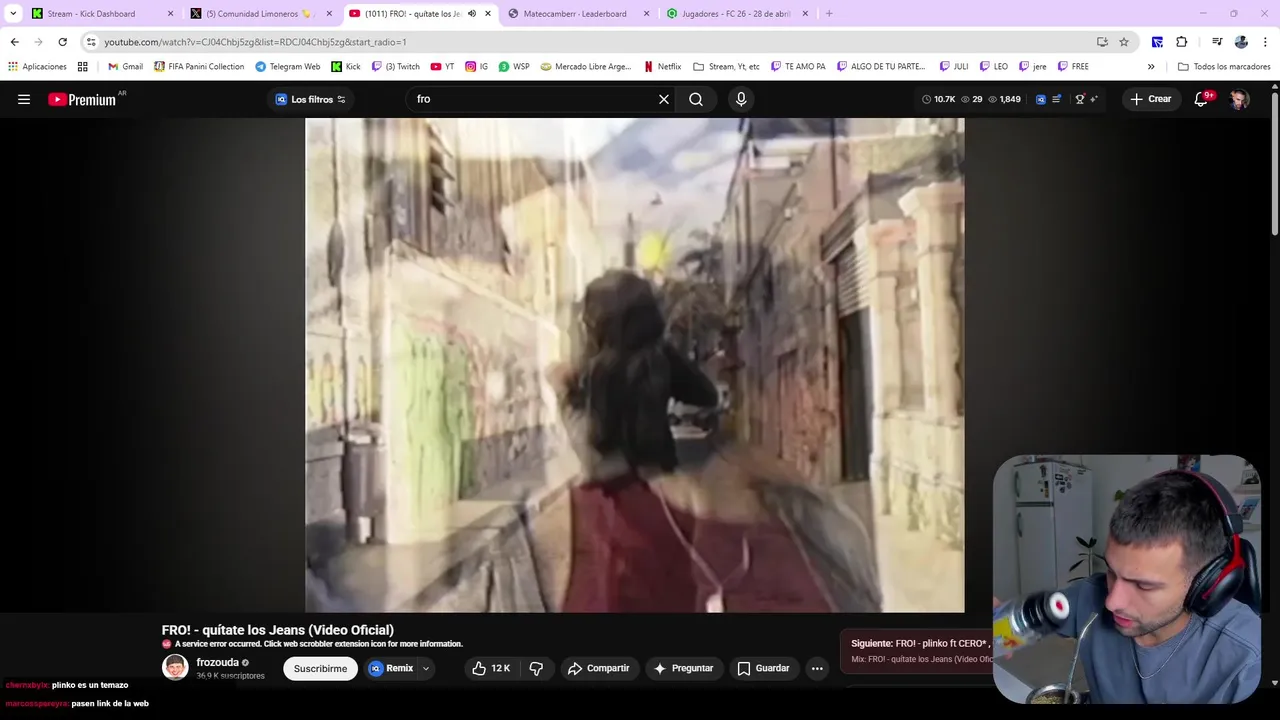This screenshot has width=1280, height=720.
Task: Close the Jugadores FC 26 tab
Action: (x=805, y=14)
